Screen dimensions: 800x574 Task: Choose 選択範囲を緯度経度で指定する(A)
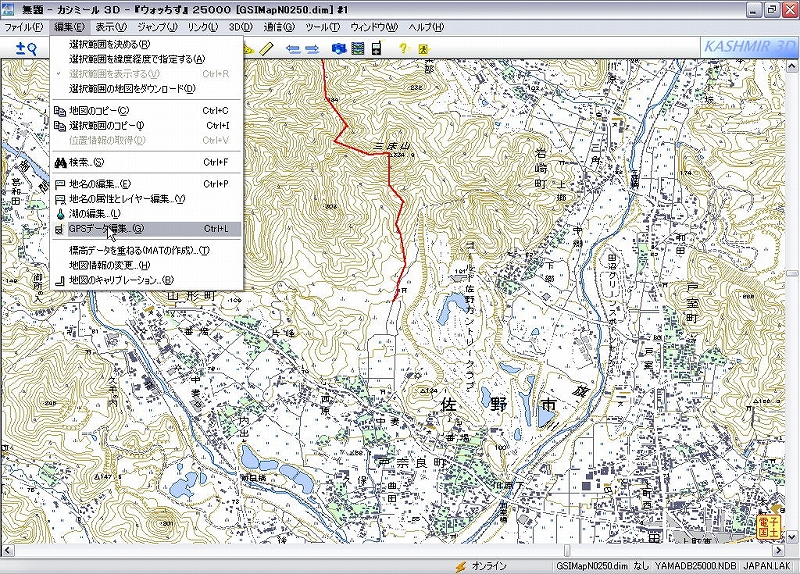tap(146, 59)
